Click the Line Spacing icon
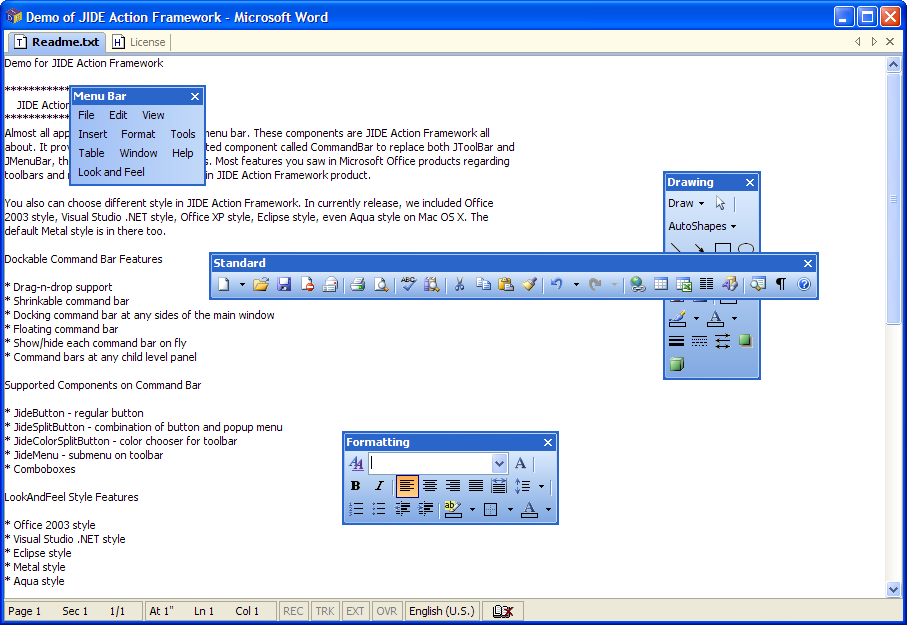Image resolution: width=907 pixels, height=625 pixels. pos(522,486)
